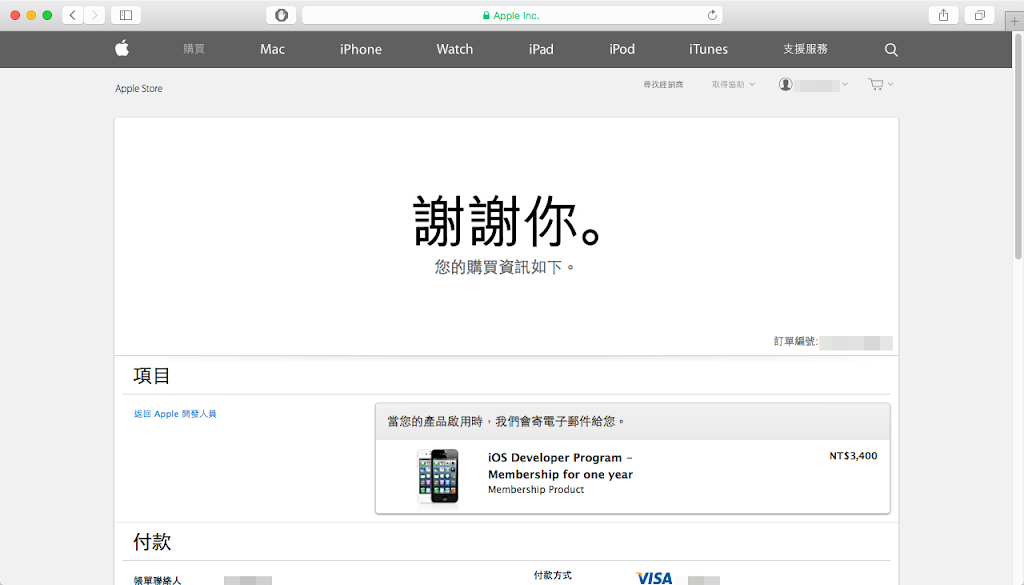Click the 尋找經銷商 link

[x=663, y=85]
